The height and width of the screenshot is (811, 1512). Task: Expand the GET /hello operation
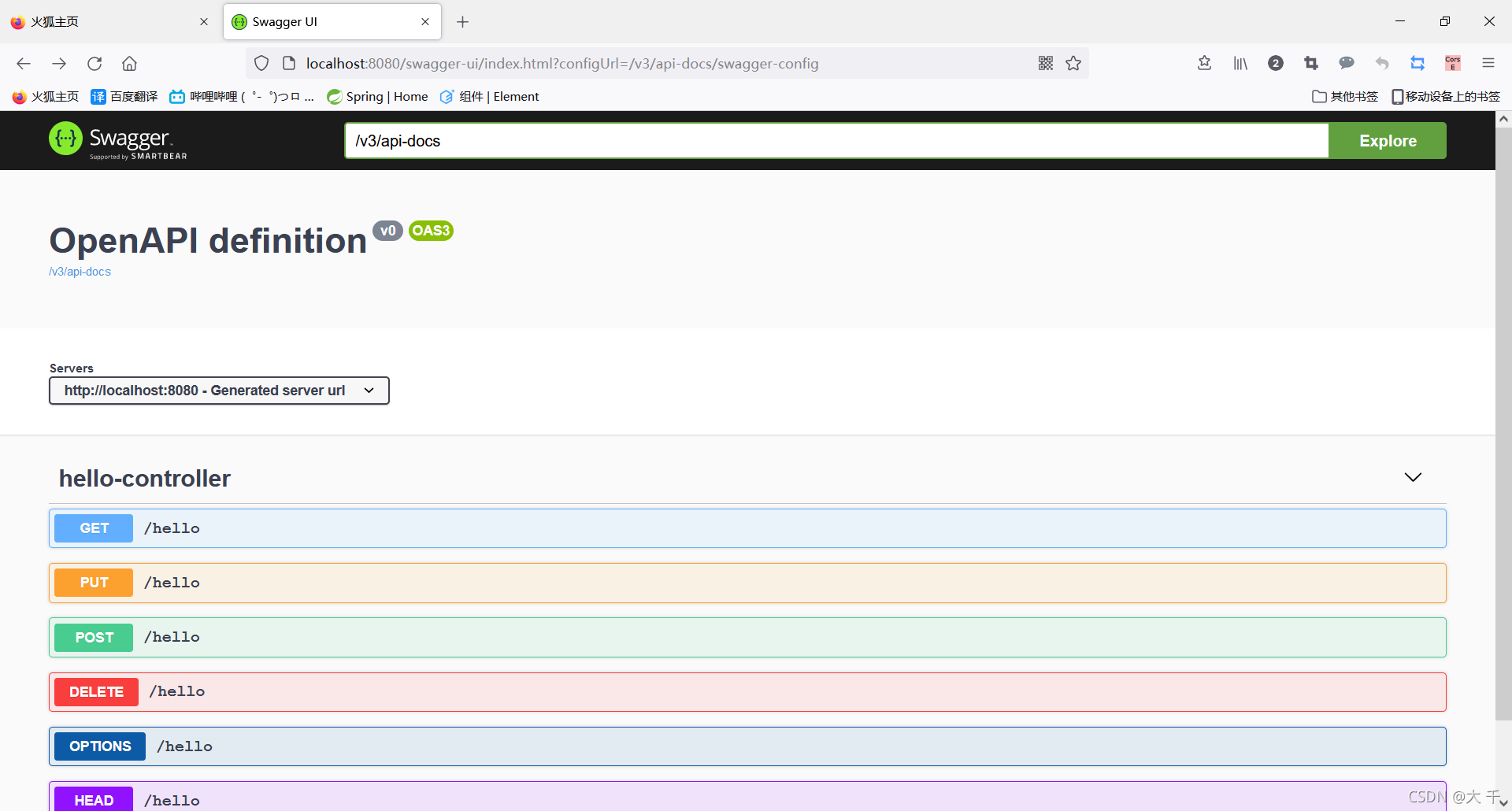click(748, 528)
